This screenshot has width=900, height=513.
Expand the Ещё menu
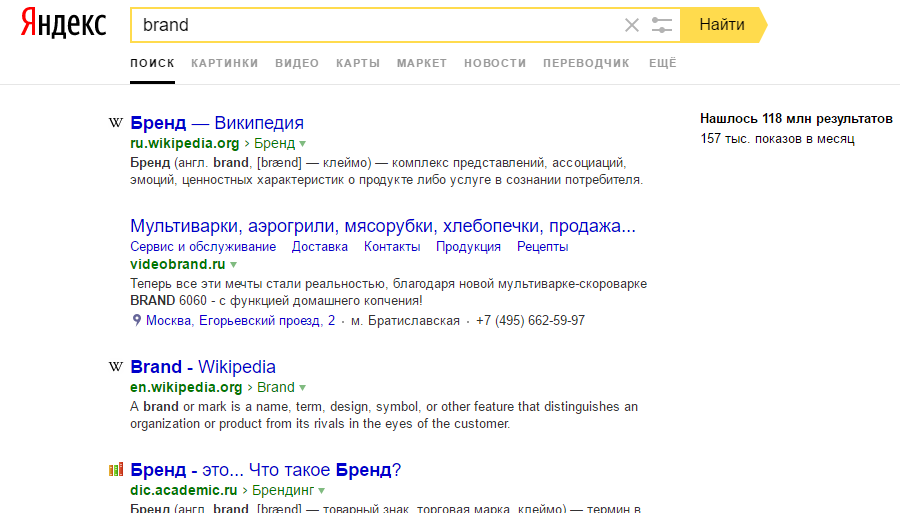662,63
